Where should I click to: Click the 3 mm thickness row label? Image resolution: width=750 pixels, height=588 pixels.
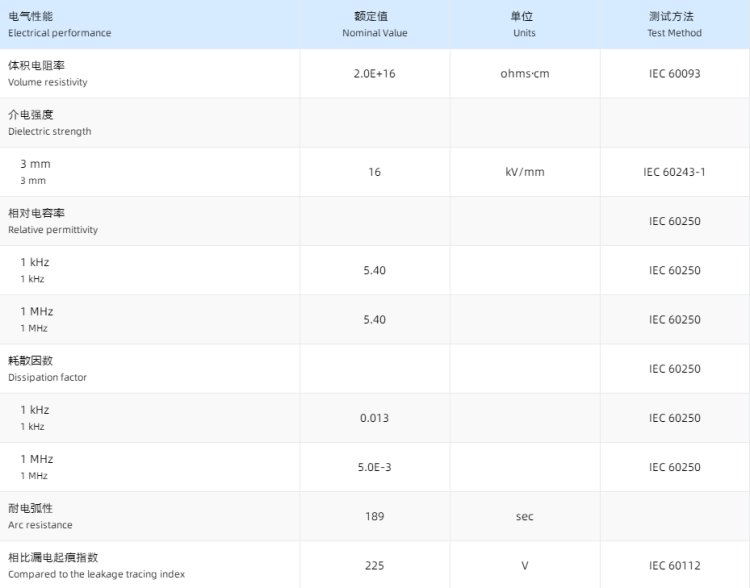click(34, 171)
